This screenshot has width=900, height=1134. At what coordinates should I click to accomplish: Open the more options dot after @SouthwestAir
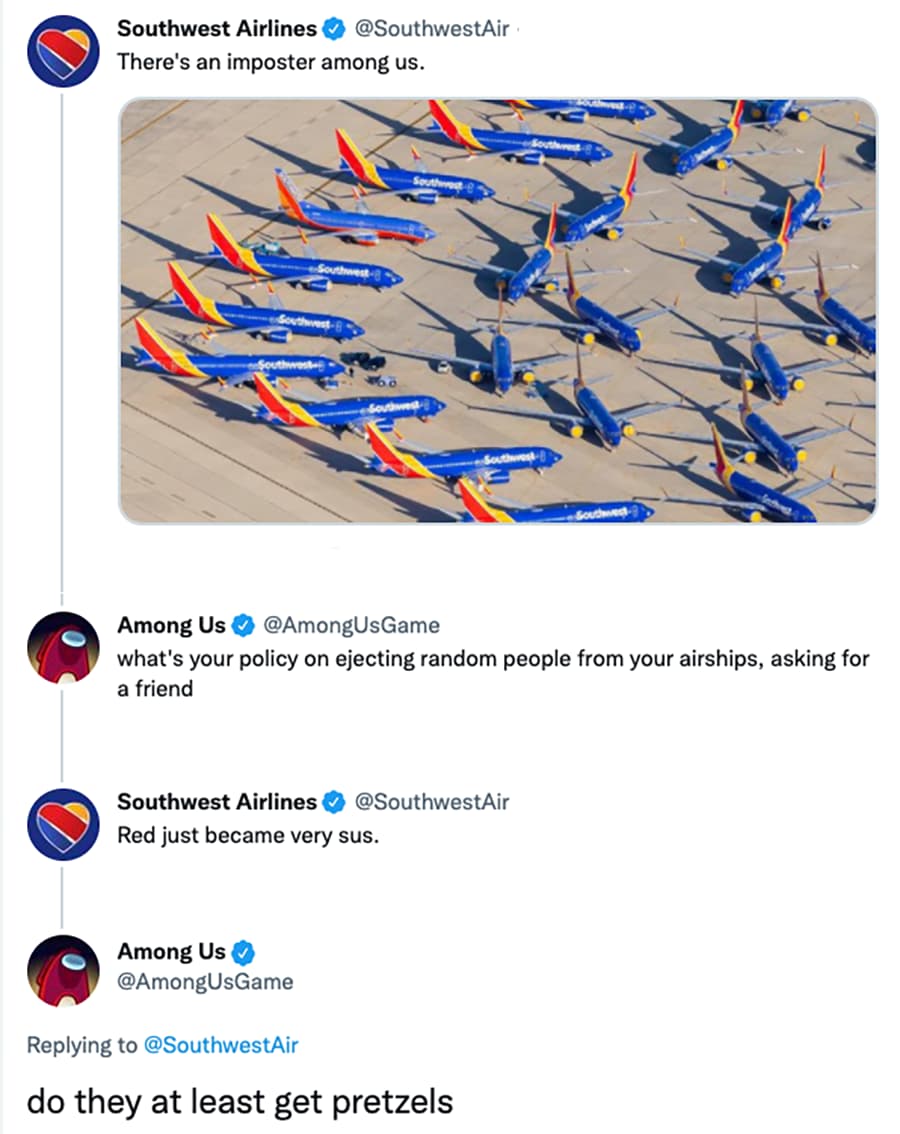click(x=517, y=29)
